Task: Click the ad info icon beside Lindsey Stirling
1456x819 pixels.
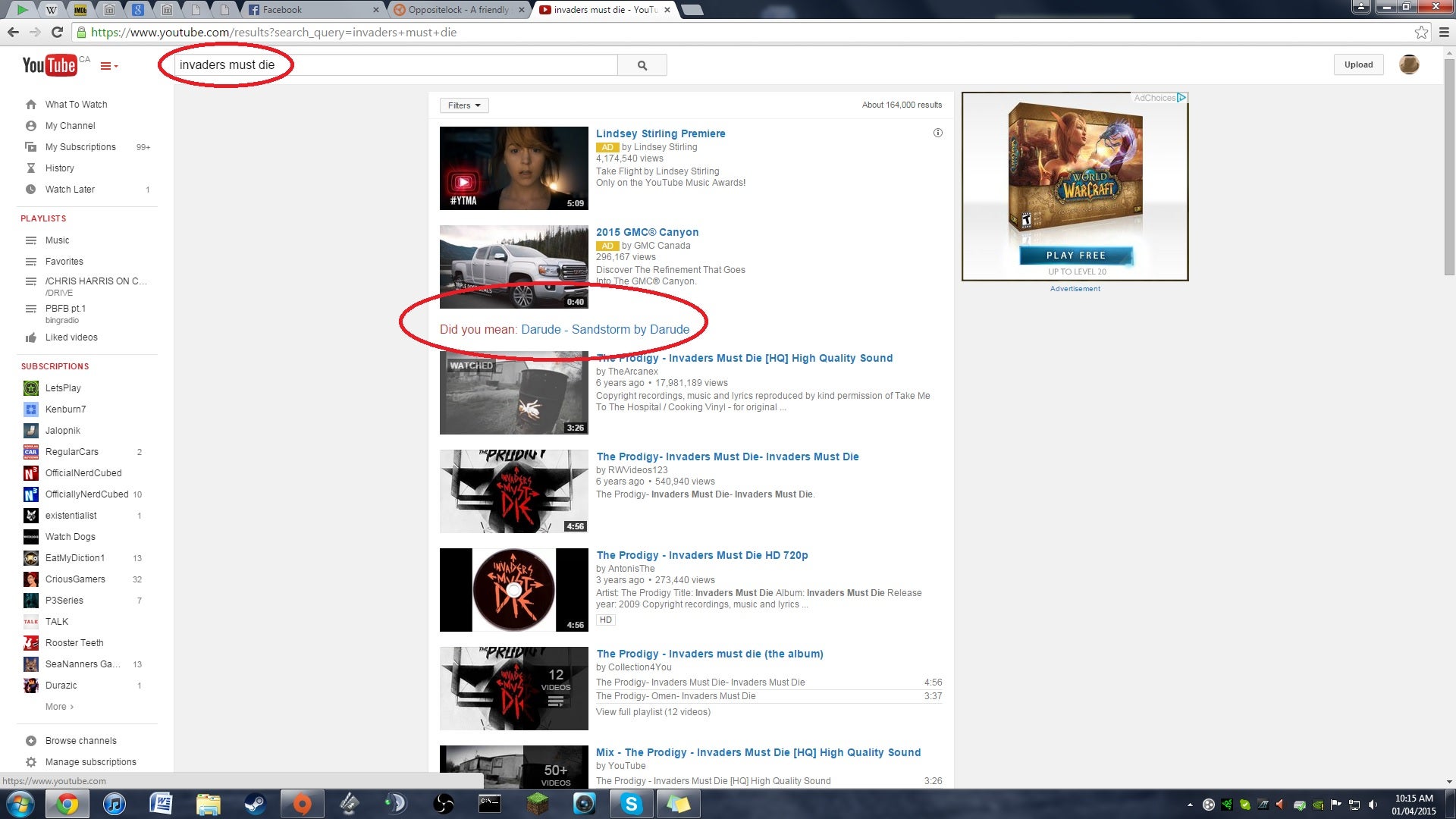Action: (937, 133)
